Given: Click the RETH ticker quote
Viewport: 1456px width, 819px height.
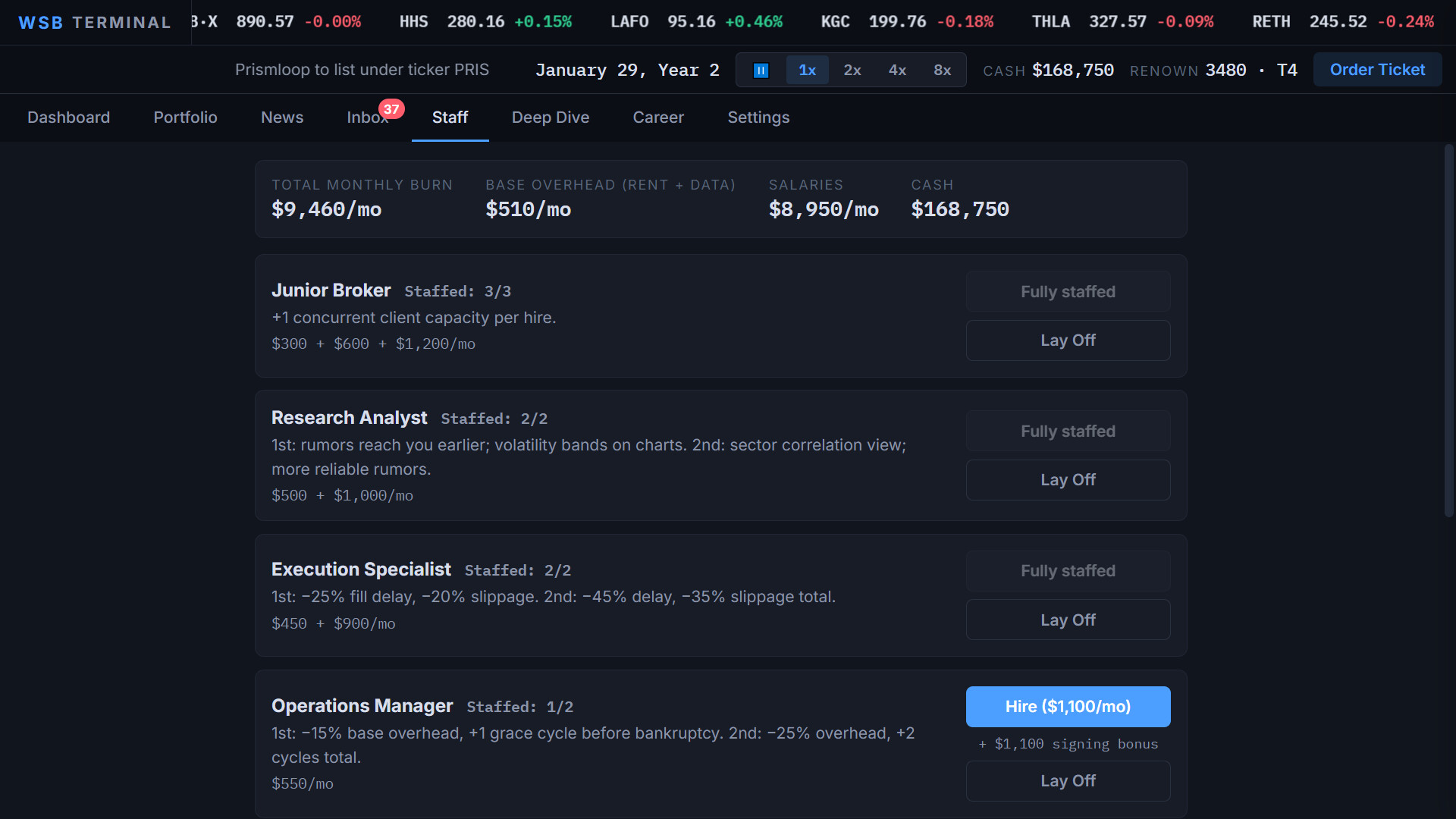Looking at the screenshot, I should [x=1343, y=22].
